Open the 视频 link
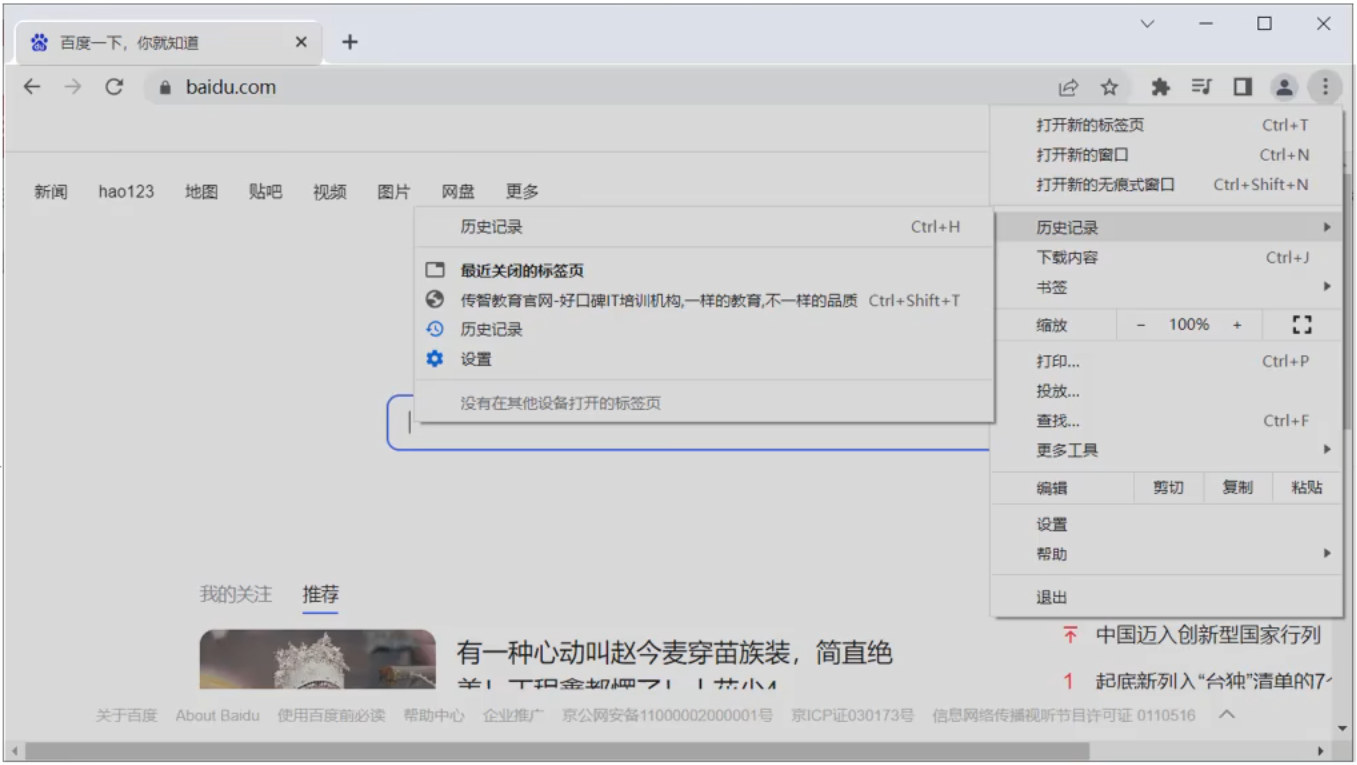 point(330,192)
